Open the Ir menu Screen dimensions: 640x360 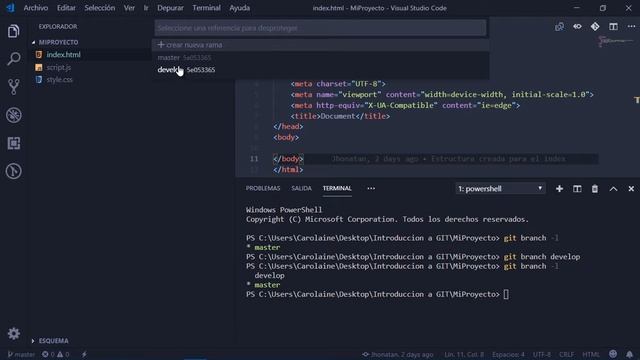(x=146, y=8)
